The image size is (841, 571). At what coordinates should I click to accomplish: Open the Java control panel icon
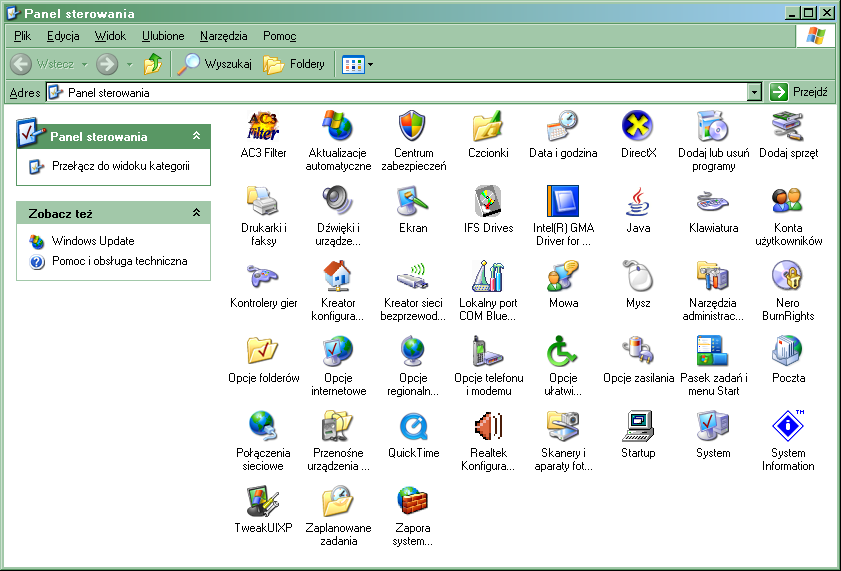click(x=638, y=203)
